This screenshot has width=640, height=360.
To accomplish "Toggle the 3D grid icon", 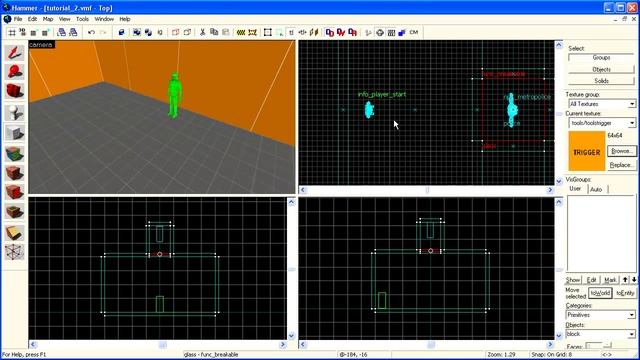I will pyautogui.click(x=22, y=32).
